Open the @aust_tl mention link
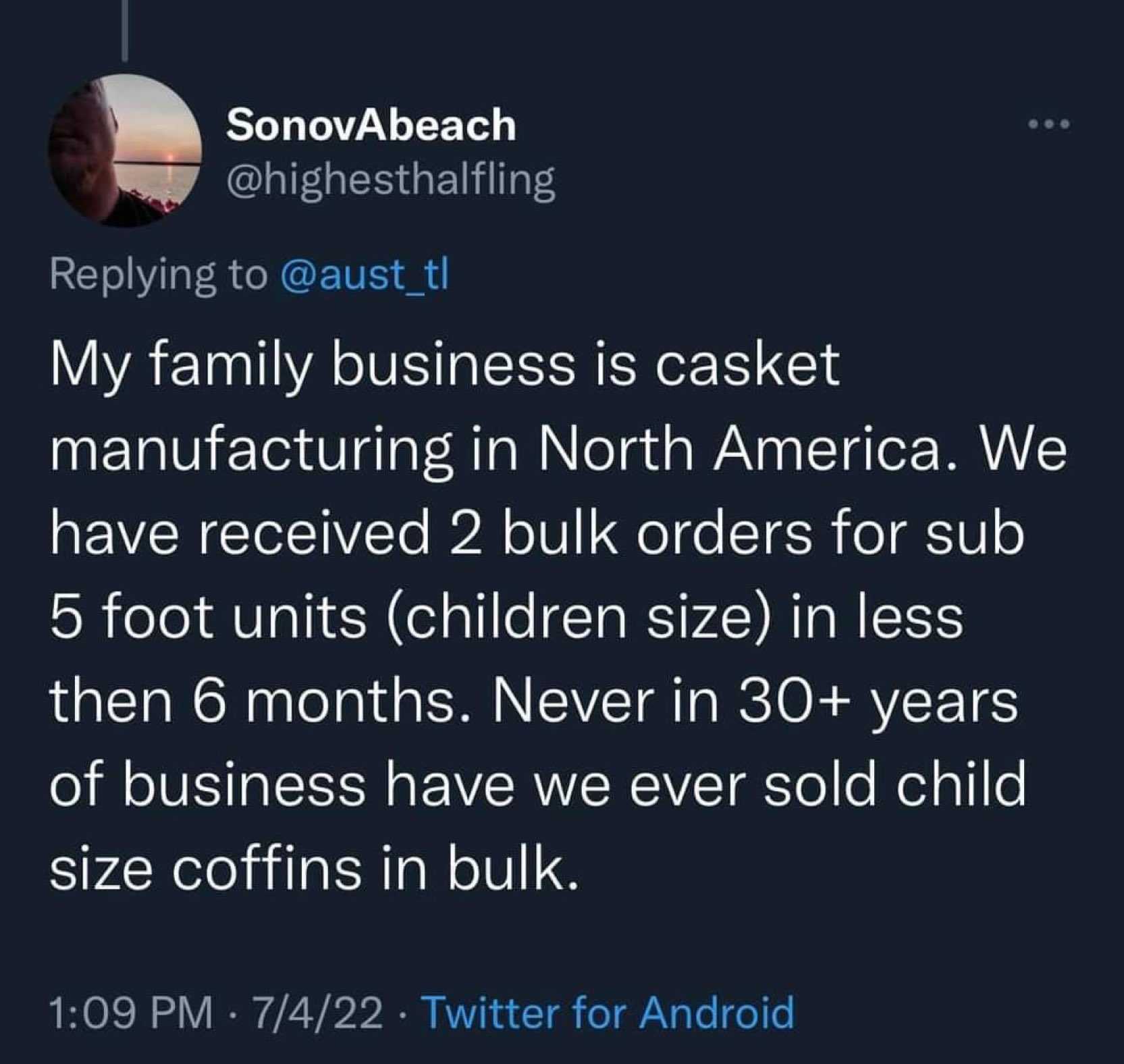The height and width of the screenshot is (1064, 1124). [364, 275]
